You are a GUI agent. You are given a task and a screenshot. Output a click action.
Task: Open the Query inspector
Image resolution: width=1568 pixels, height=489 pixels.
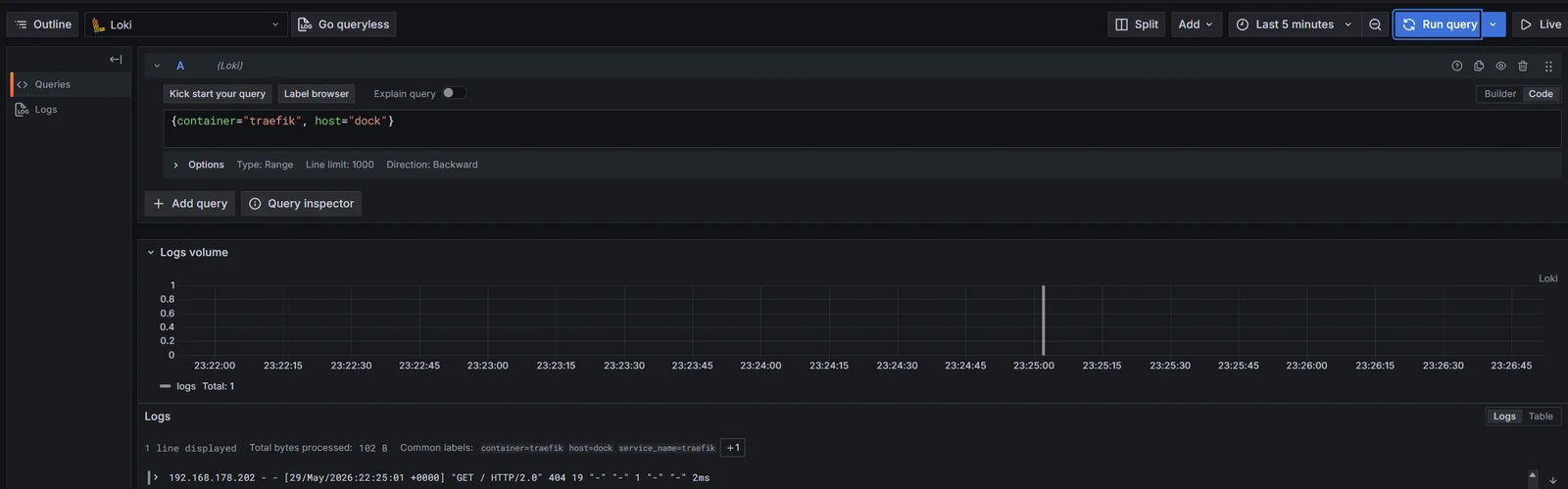pos(301,204)
